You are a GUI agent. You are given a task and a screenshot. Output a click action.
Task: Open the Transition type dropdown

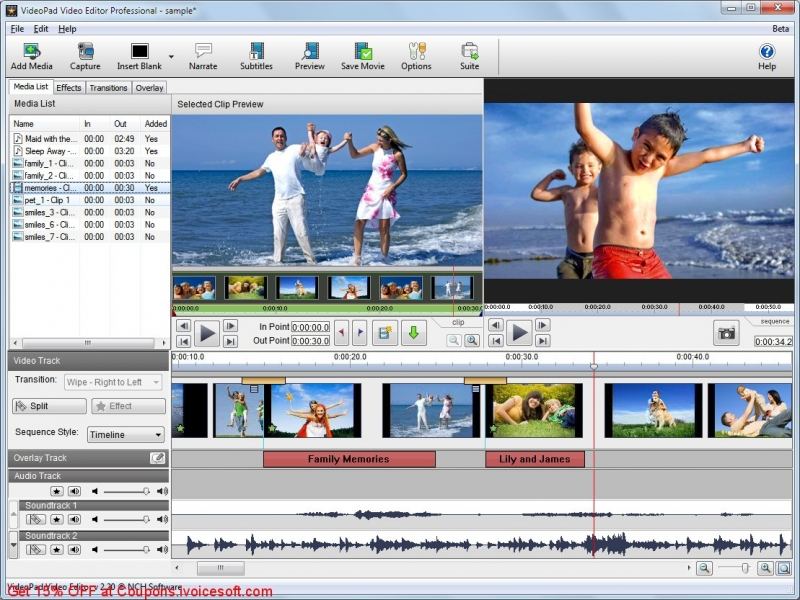[115, 382]
